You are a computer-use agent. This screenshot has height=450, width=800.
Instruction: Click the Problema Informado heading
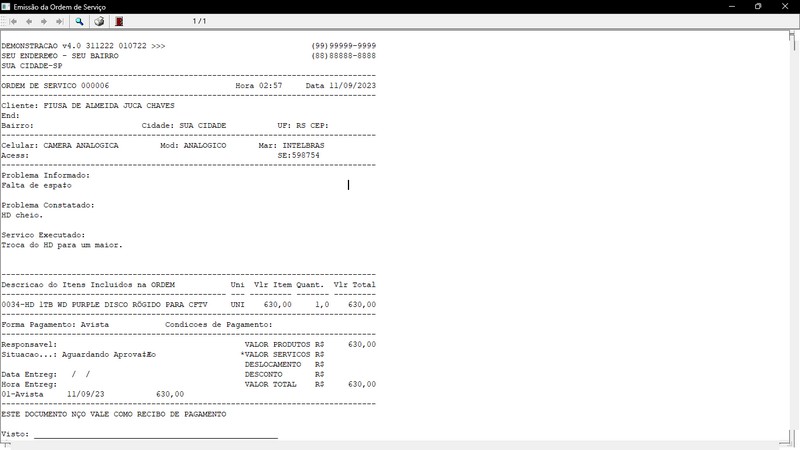click(x=45, y=176)
